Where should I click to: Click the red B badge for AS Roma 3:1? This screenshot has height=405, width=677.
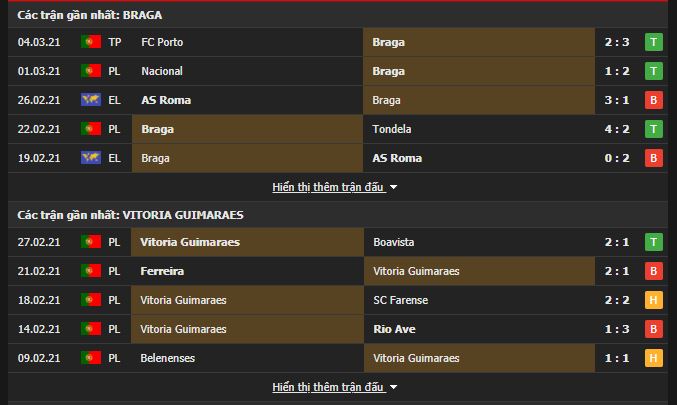[x=653, y=100]
